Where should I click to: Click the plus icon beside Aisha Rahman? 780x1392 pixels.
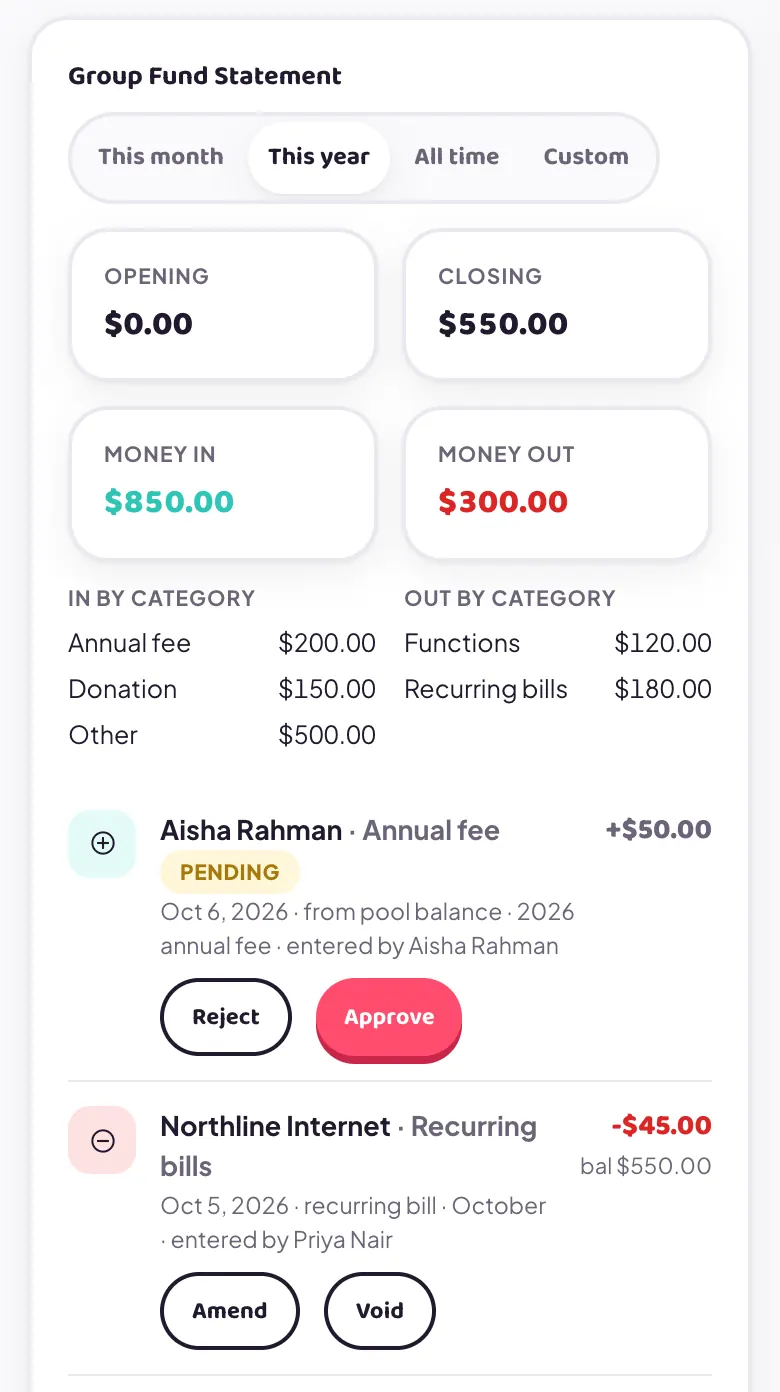(102, 844)
